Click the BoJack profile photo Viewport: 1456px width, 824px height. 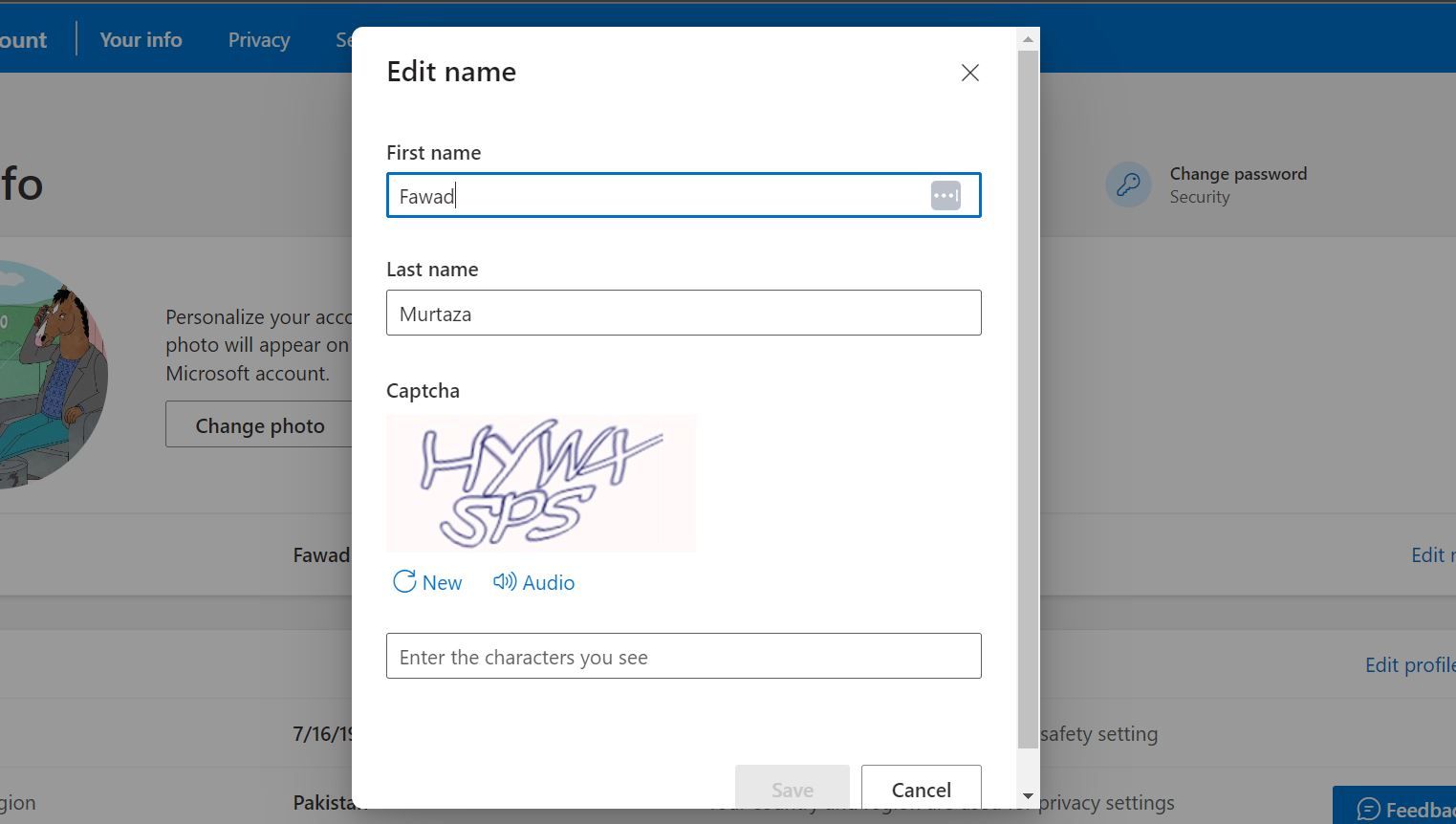53,373
